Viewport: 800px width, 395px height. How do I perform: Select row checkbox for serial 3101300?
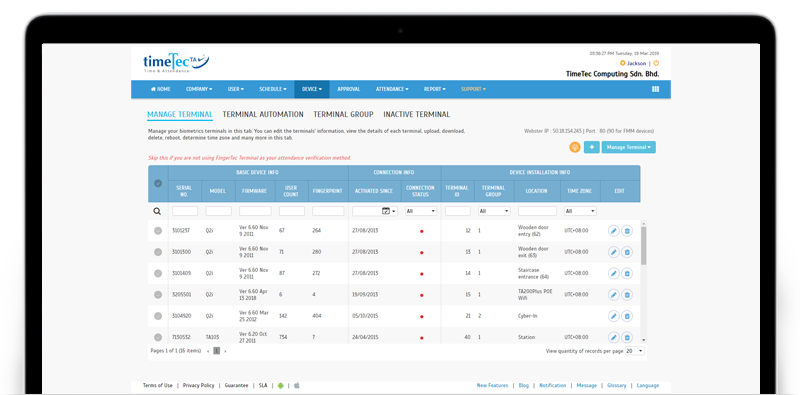pos(158,252)
